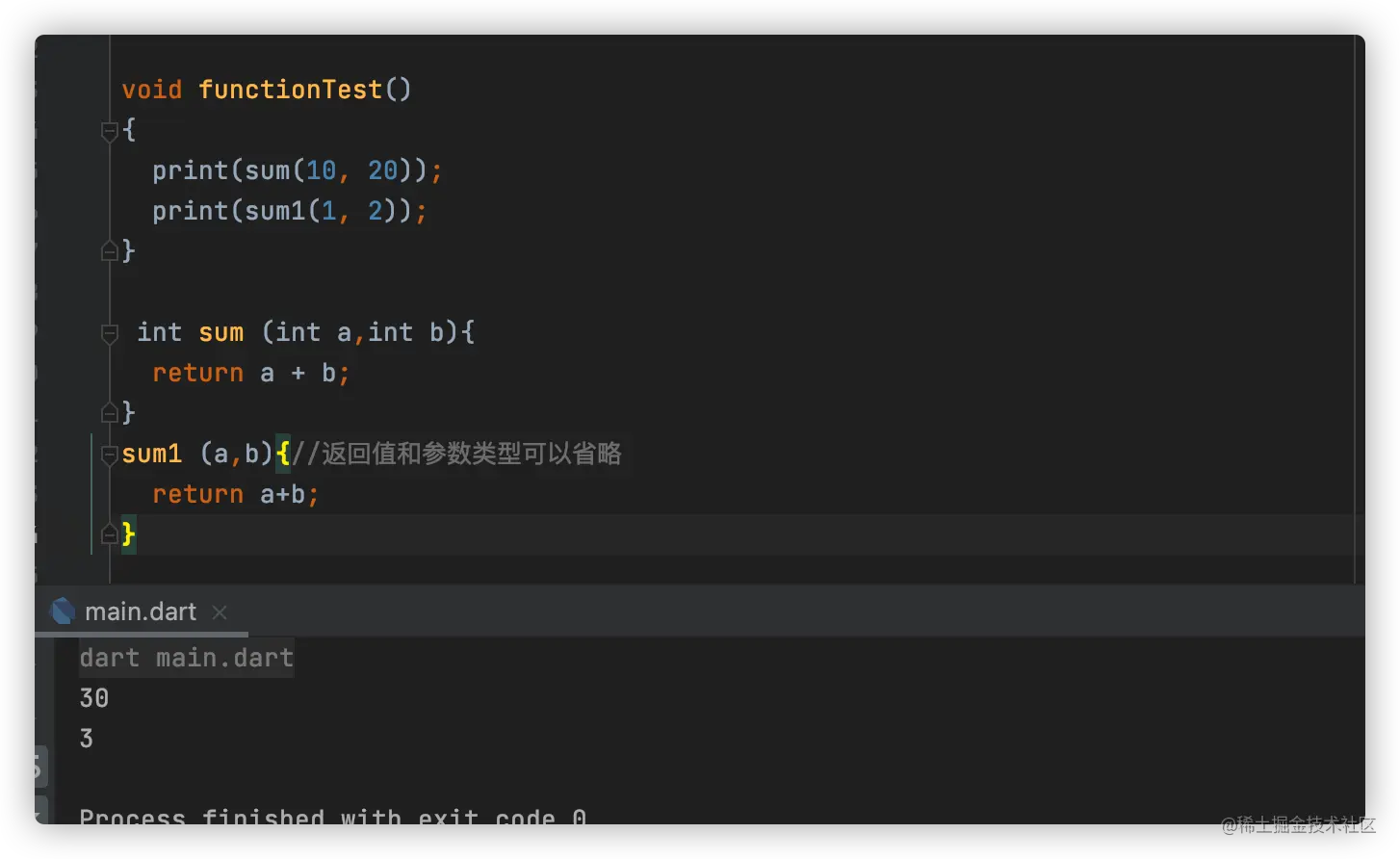Click fold marker beside functionTest closing brace
Viewport: 1400px width, 859px height.
pos(110,252)
